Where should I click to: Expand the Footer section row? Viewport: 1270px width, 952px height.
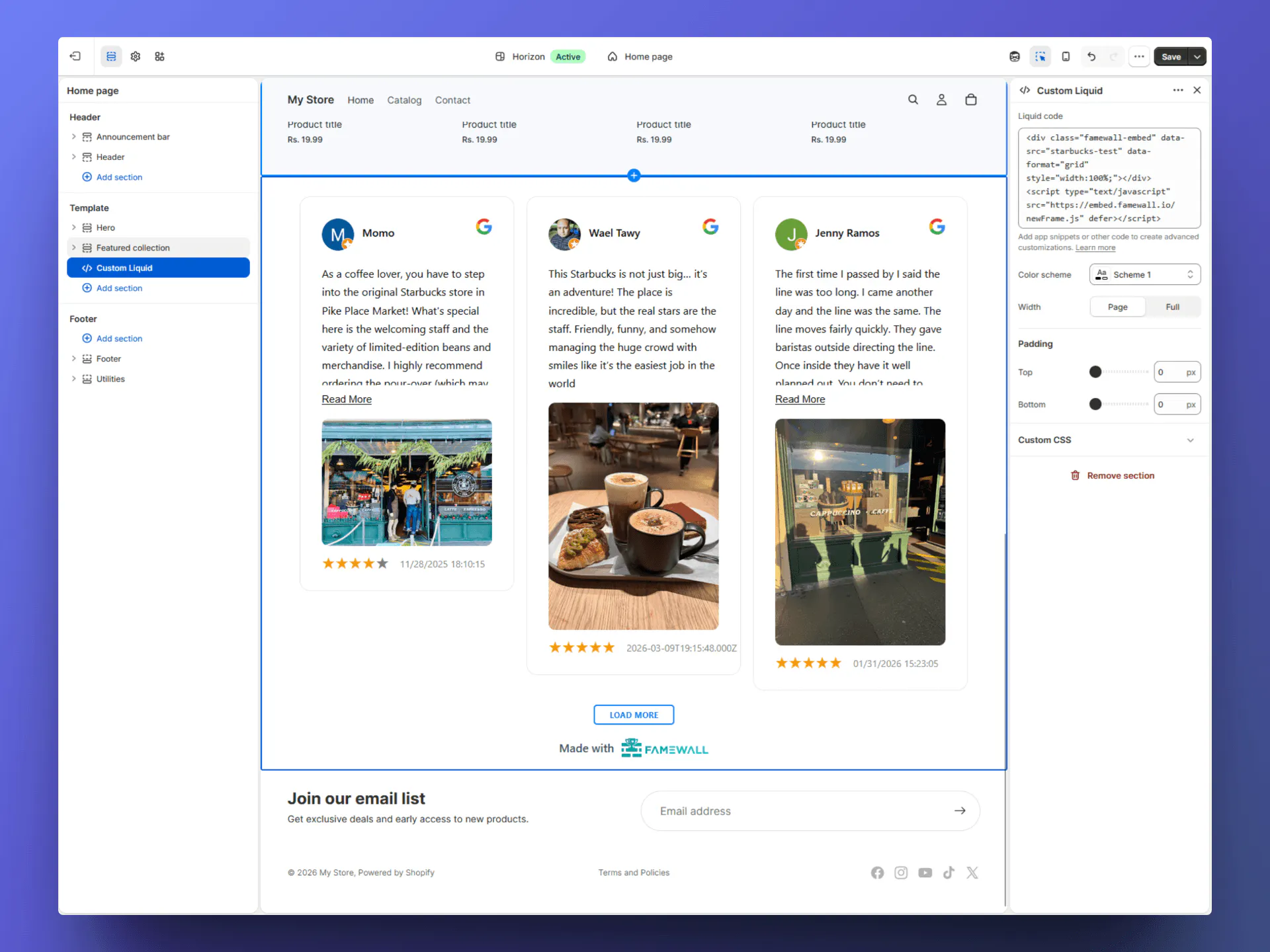click(x=73, y=358)
